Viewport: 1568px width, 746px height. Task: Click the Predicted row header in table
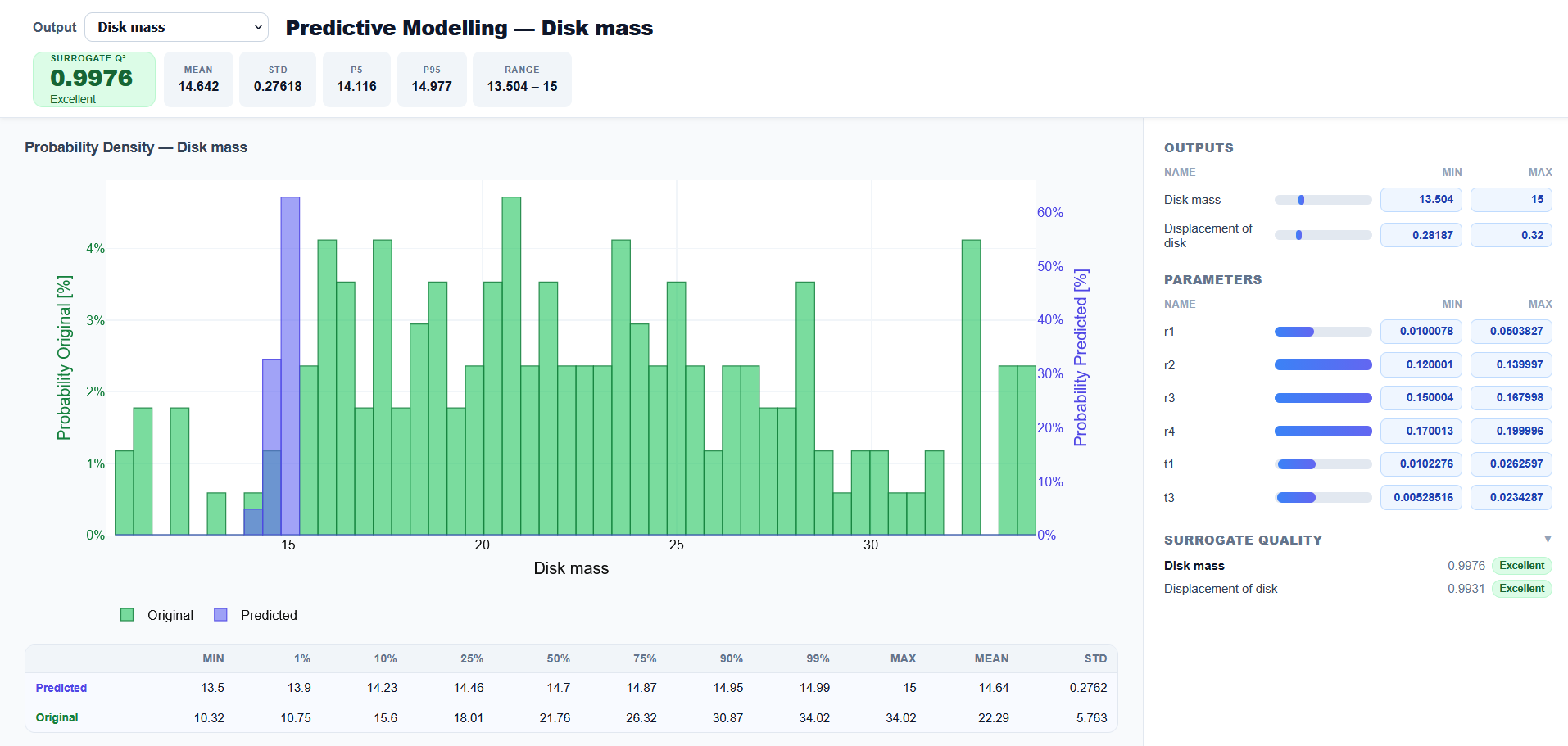coord(61,688)
